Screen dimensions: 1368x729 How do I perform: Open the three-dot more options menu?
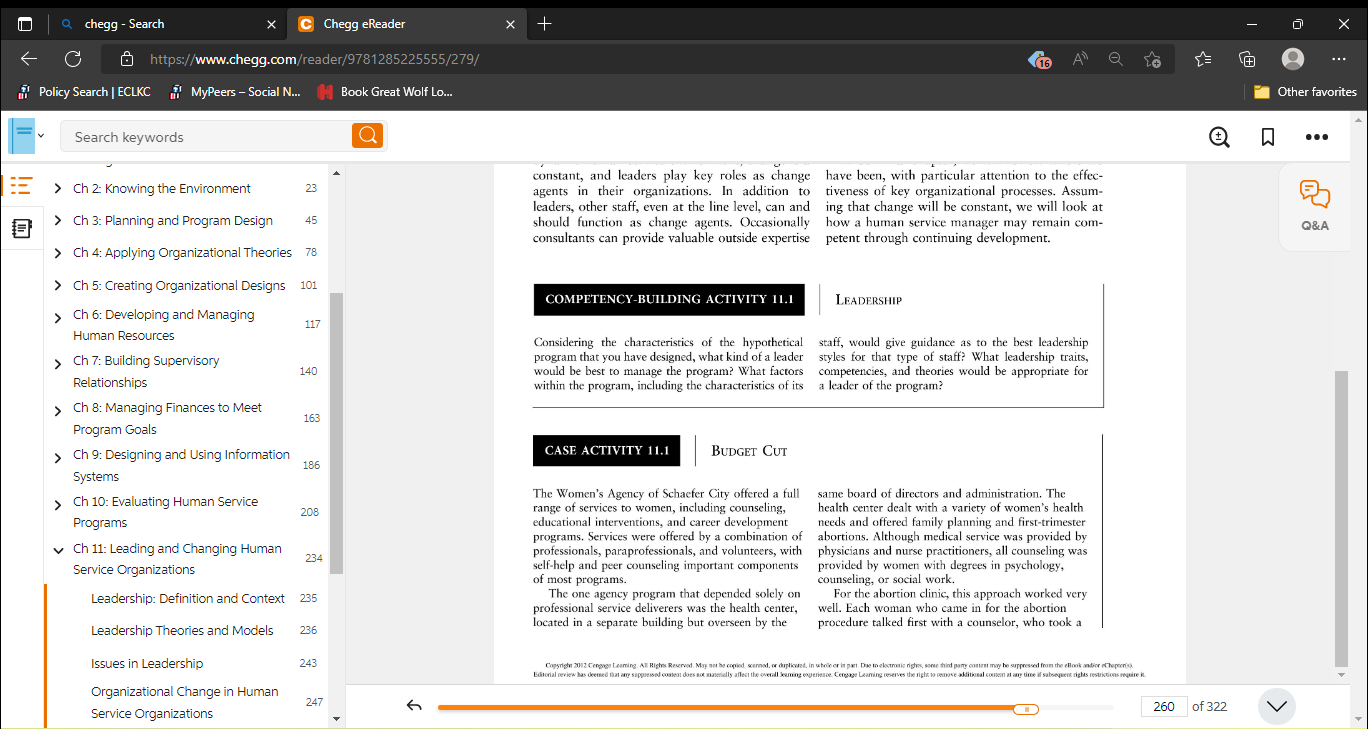click(1316, 137)
